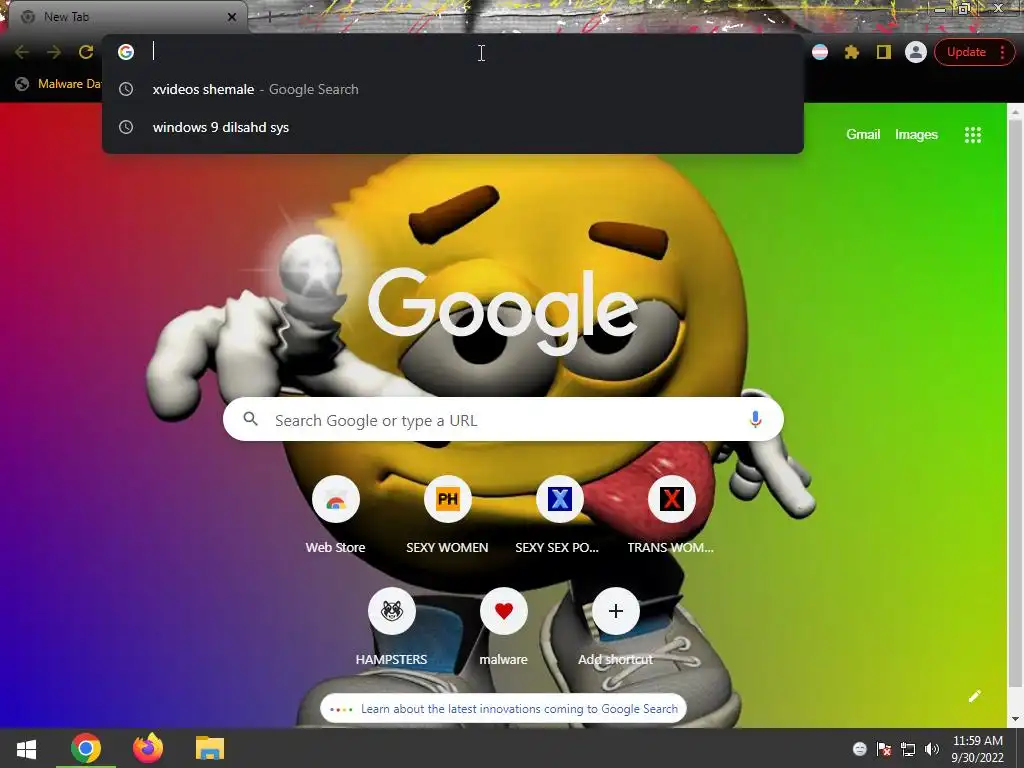Image resolution: width=1024 pixels, height=768 pixels.
Task: Click the Search Google or type a URL box
Action: (x=503, y=419)
